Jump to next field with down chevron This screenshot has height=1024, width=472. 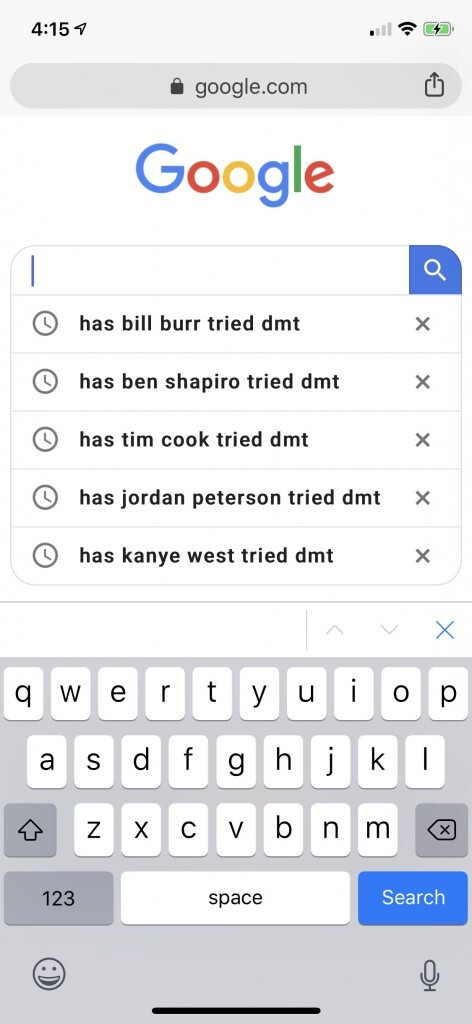tap(389, 630)
